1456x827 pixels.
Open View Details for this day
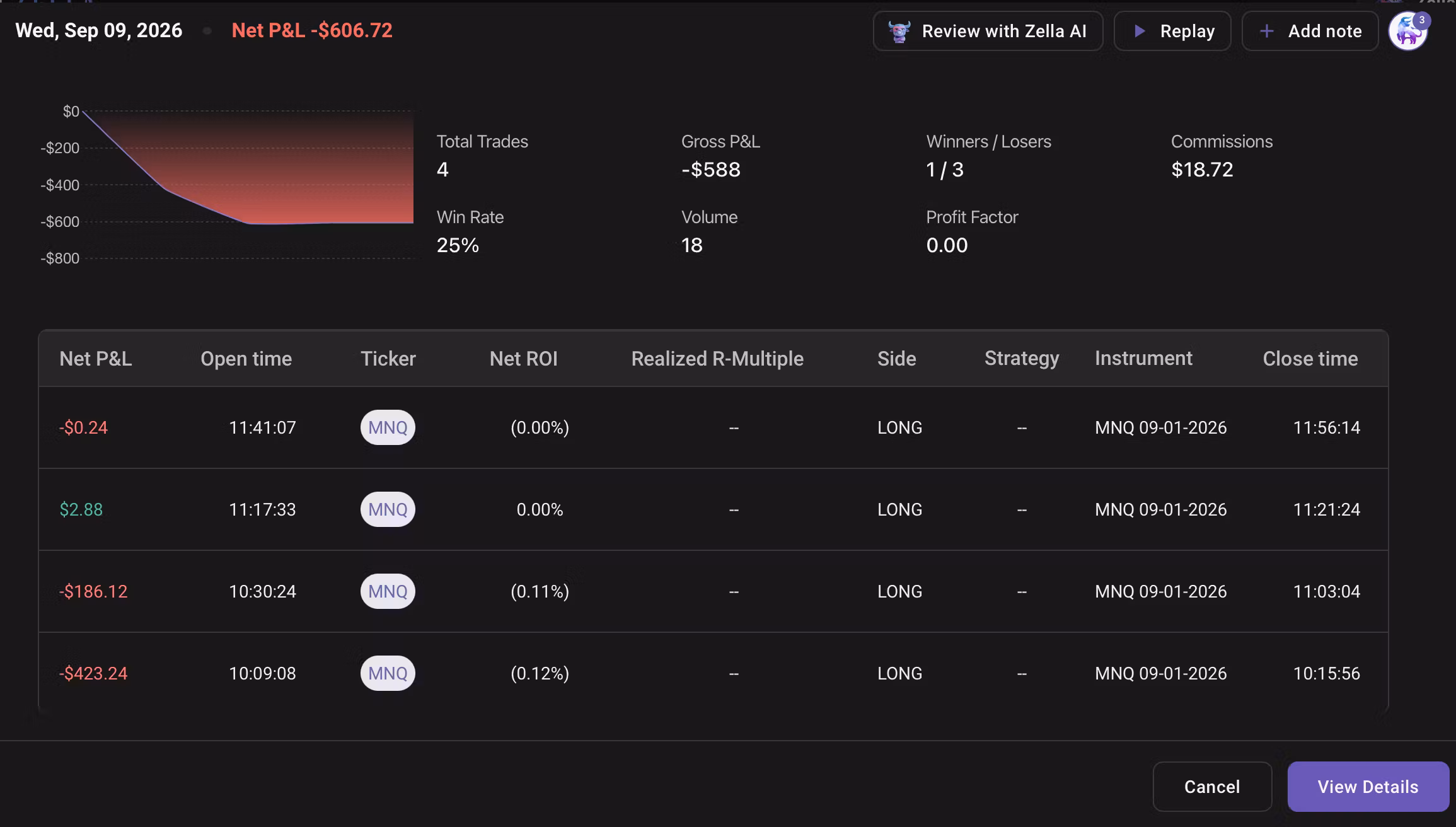click(x=1368, y=787)
